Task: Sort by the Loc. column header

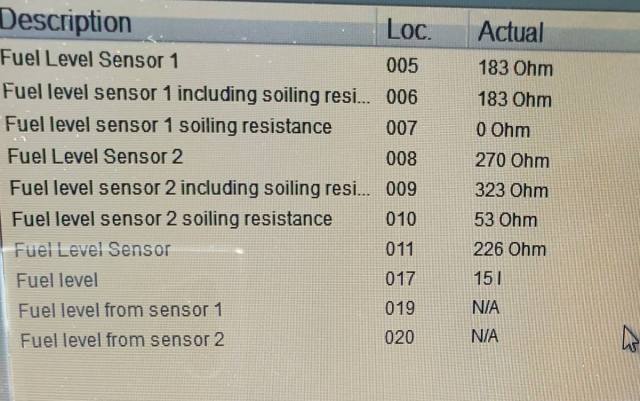Action: [x=408, y=29]
